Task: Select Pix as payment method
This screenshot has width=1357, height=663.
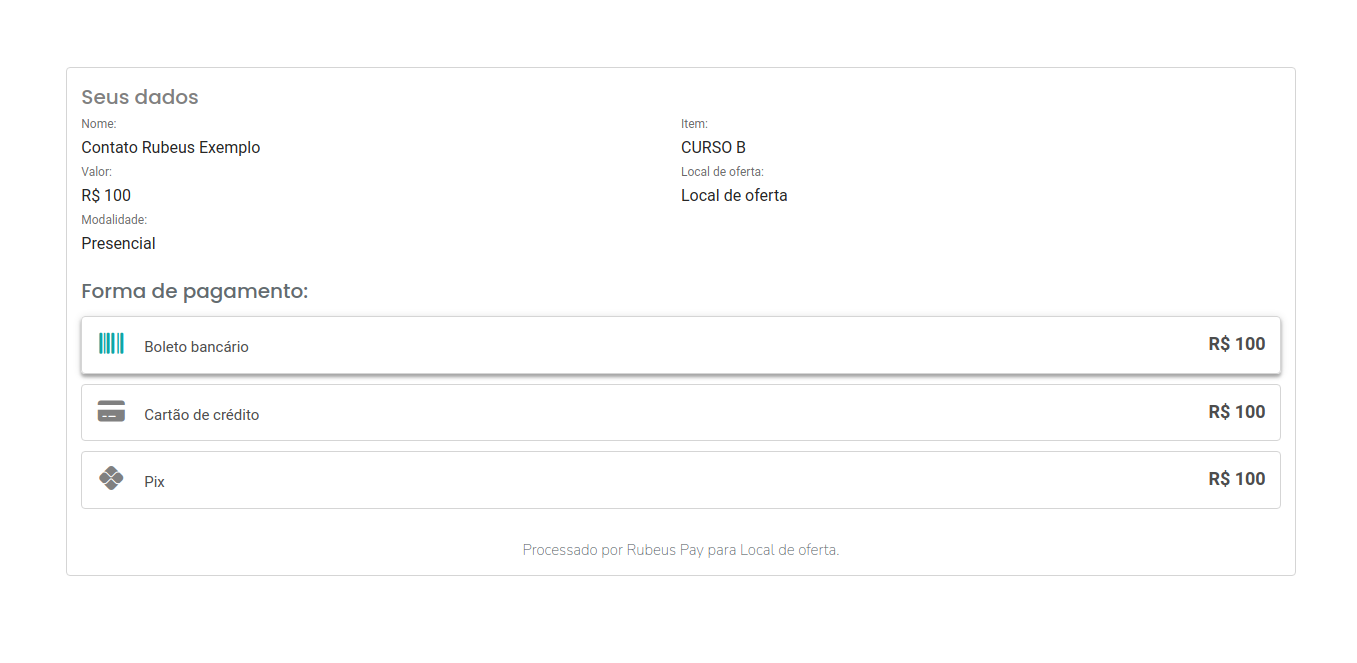Action: click(681, 480)
